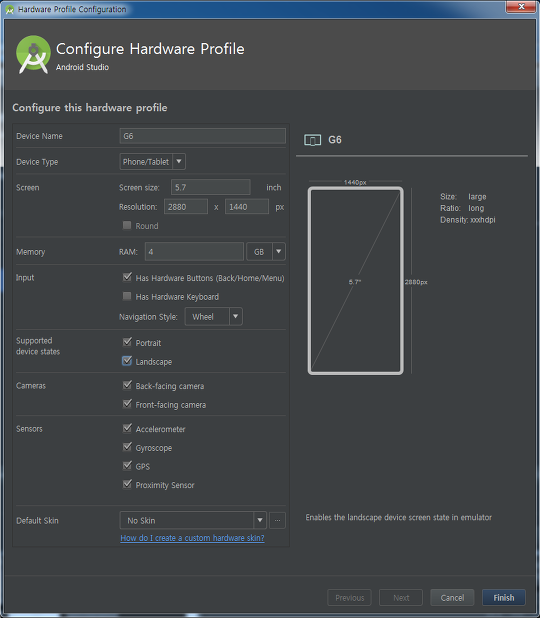
Task: Click the 'Size: large' text
Action: tap(463, 196)
